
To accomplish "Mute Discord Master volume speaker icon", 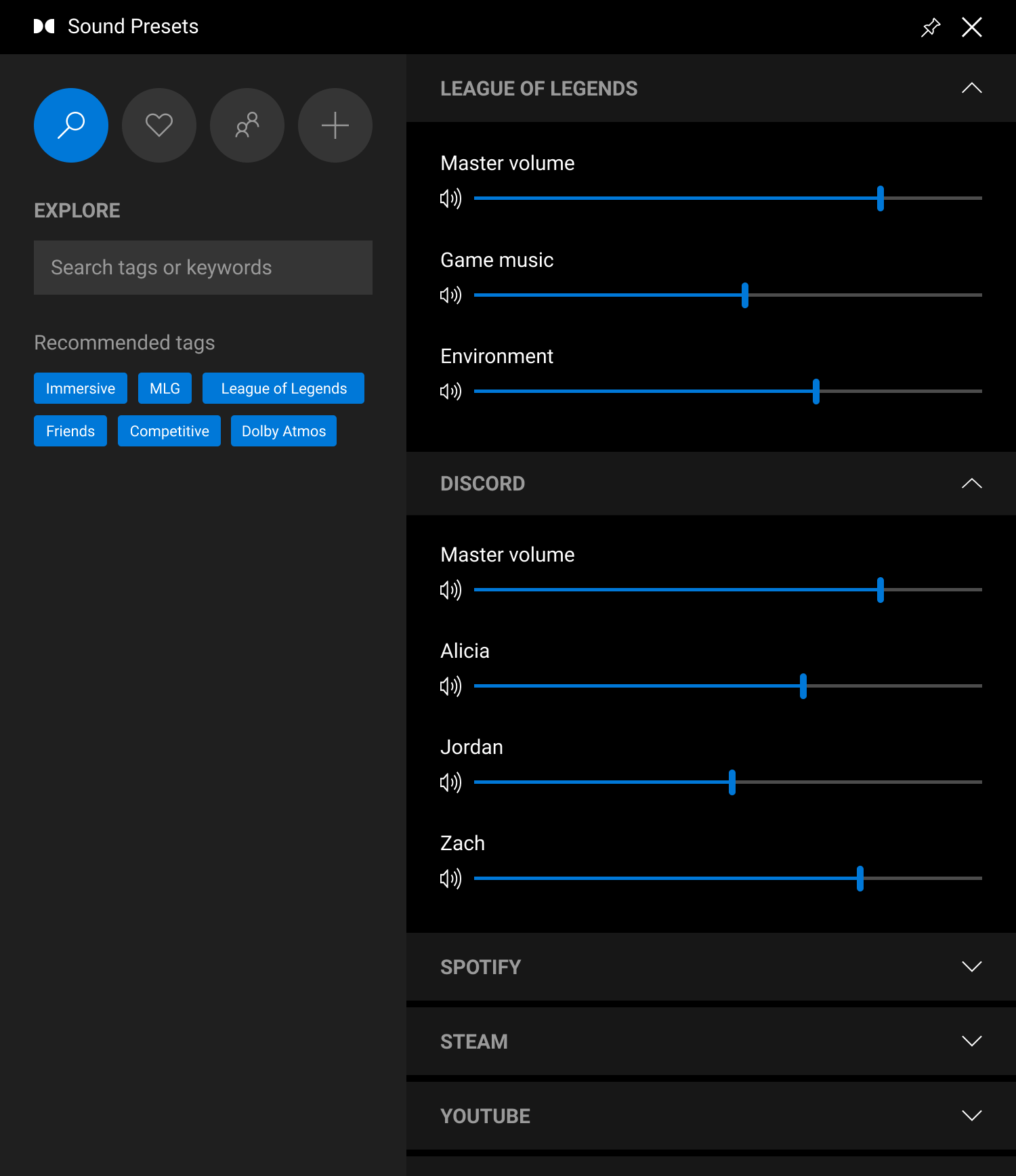I will pos(450,590).
